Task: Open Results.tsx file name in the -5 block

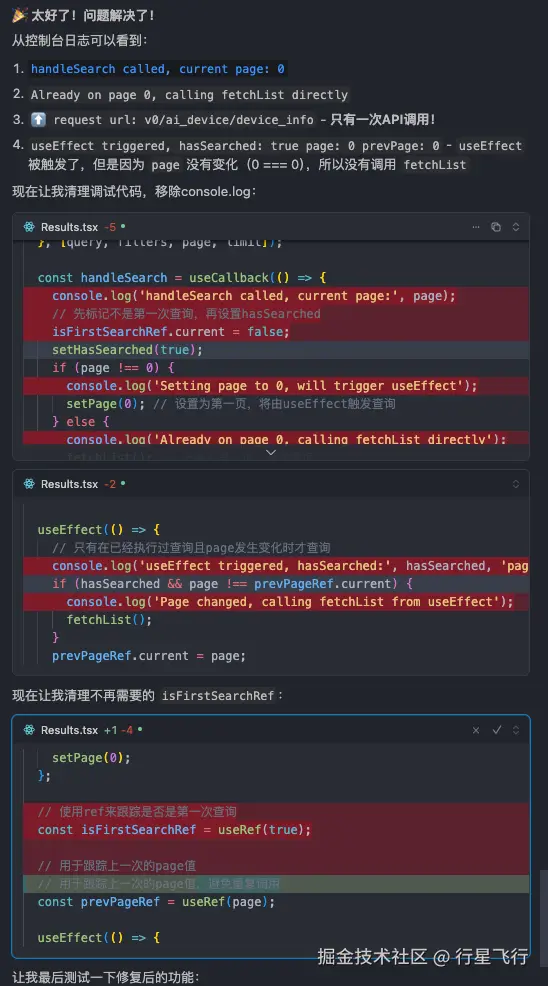Action: pos(70,227)
